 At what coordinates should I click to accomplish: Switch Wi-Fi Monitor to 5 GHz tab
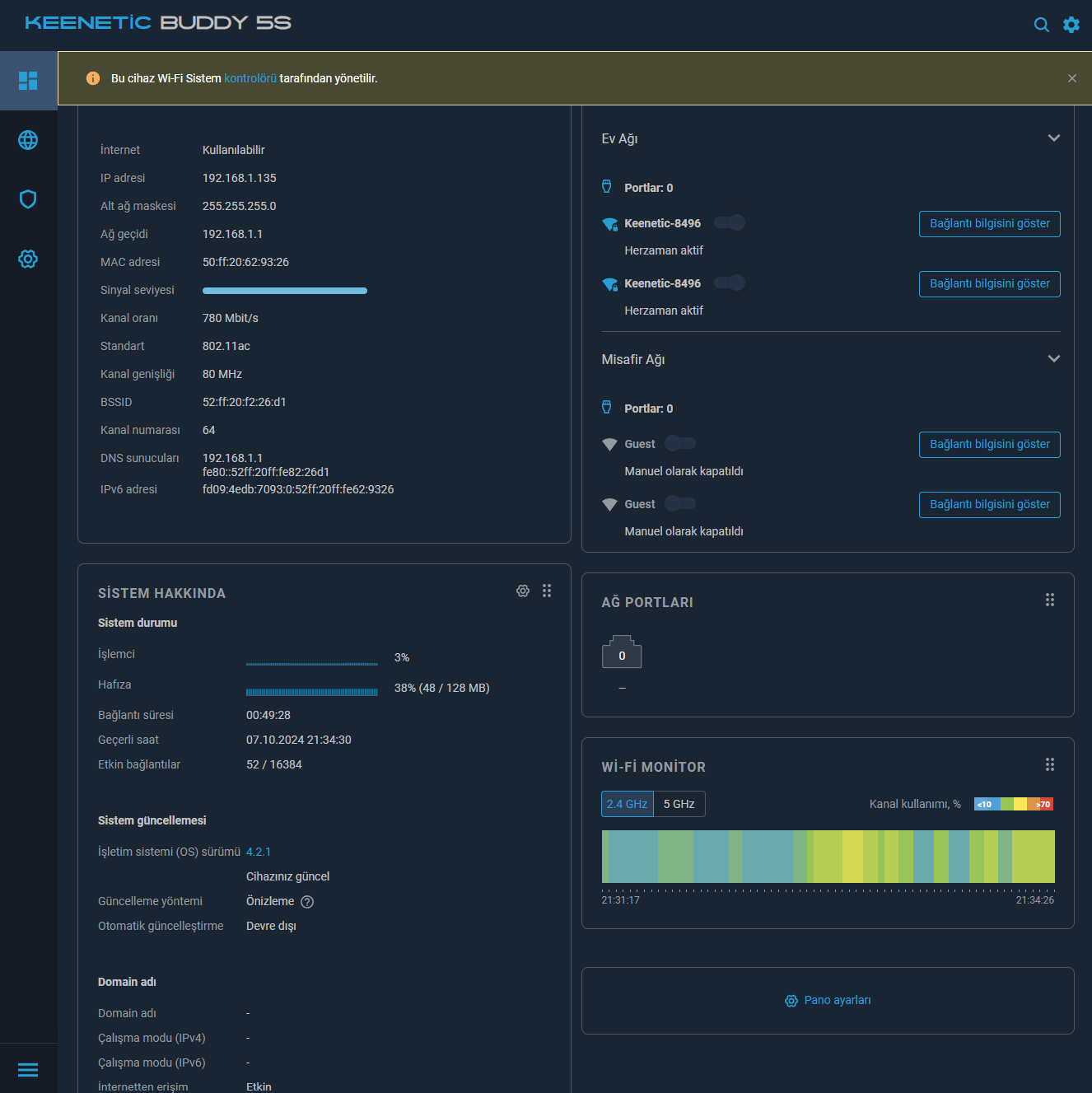(x=679, y=804)
